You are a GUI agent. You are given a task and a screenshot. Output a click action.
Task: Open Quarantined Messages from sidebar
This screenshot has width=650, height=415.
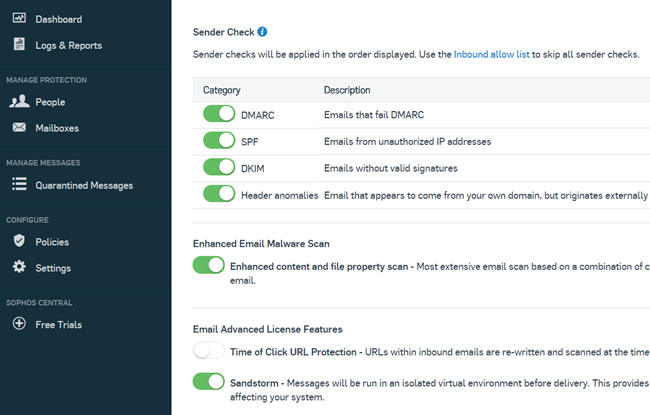pyautogui.click(x=83, y=185)
